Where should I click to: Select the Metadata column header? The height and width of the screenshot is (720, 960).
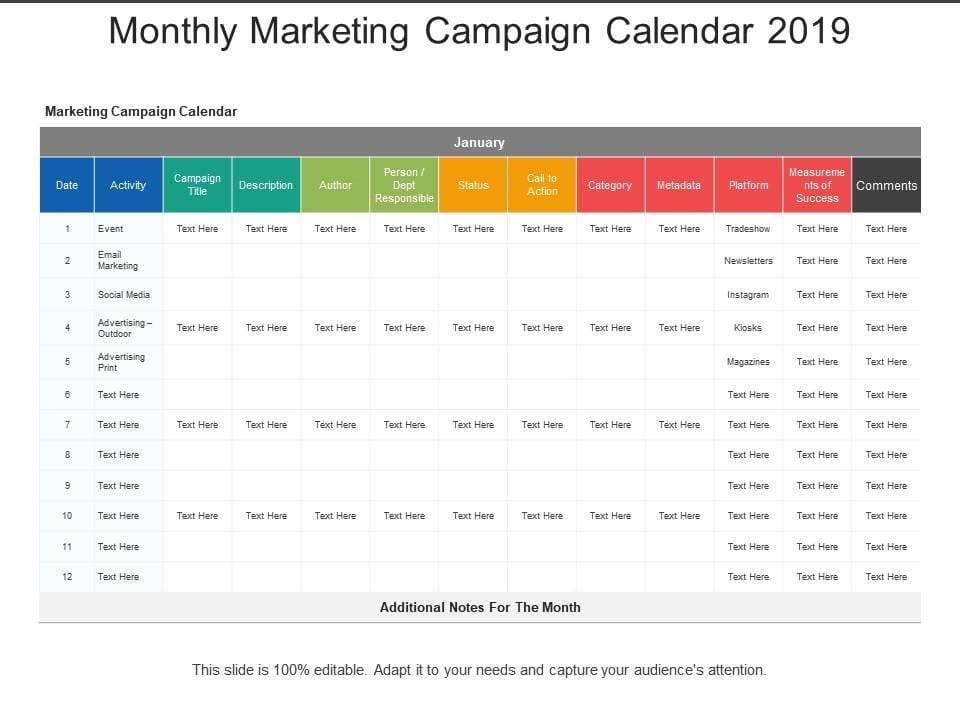click(x=679, y=185)
